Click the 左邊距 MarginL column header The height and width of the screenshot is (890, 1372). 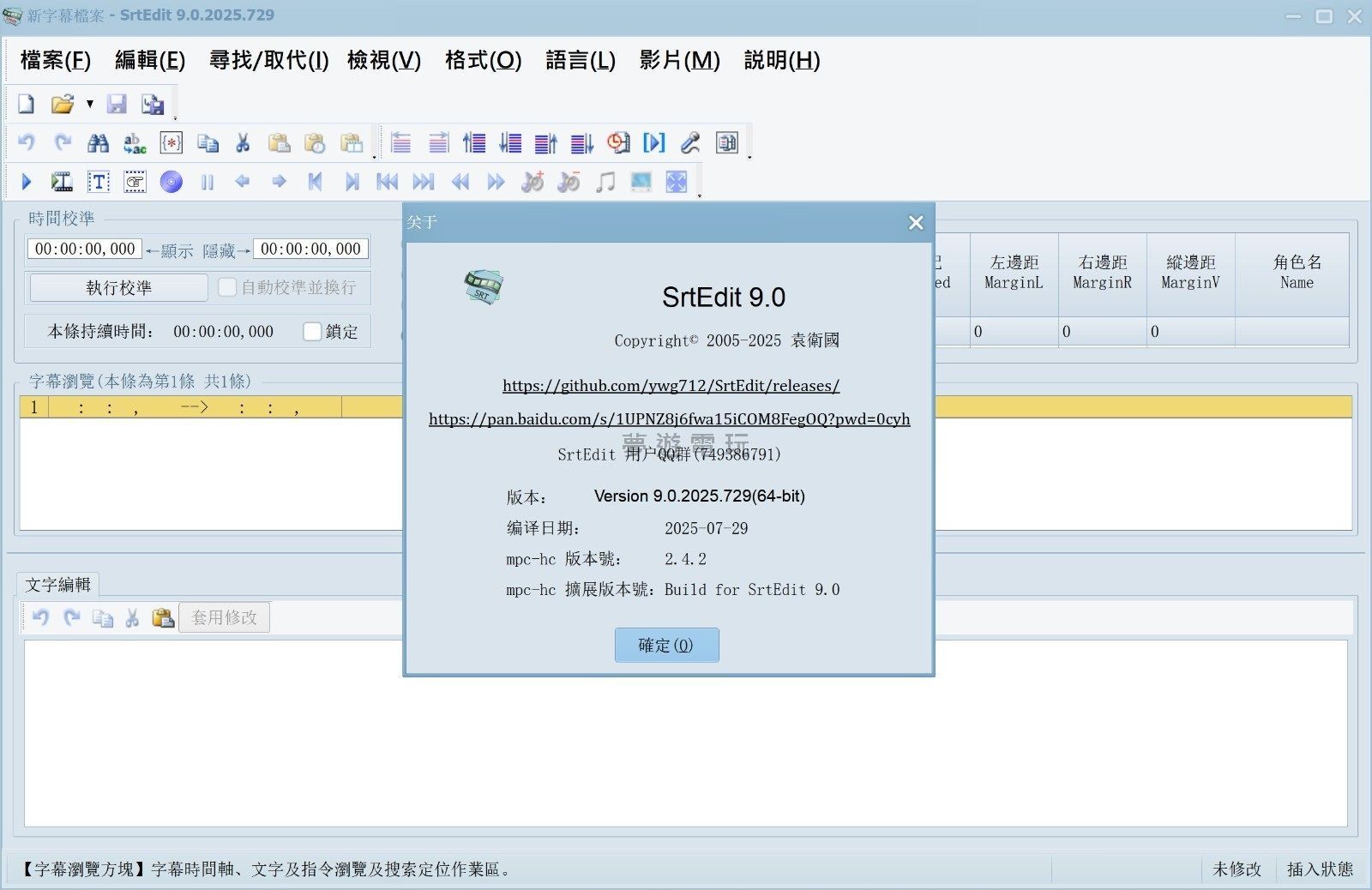pos(1014,273)
